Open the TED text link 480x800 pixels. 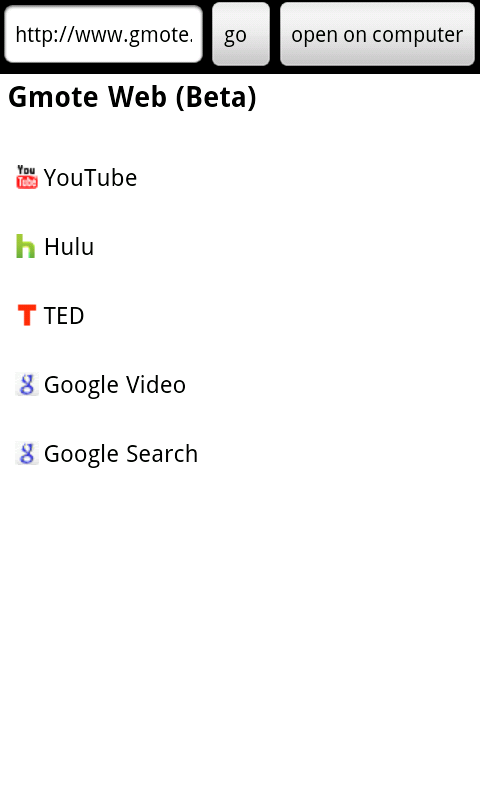point(64,316)
